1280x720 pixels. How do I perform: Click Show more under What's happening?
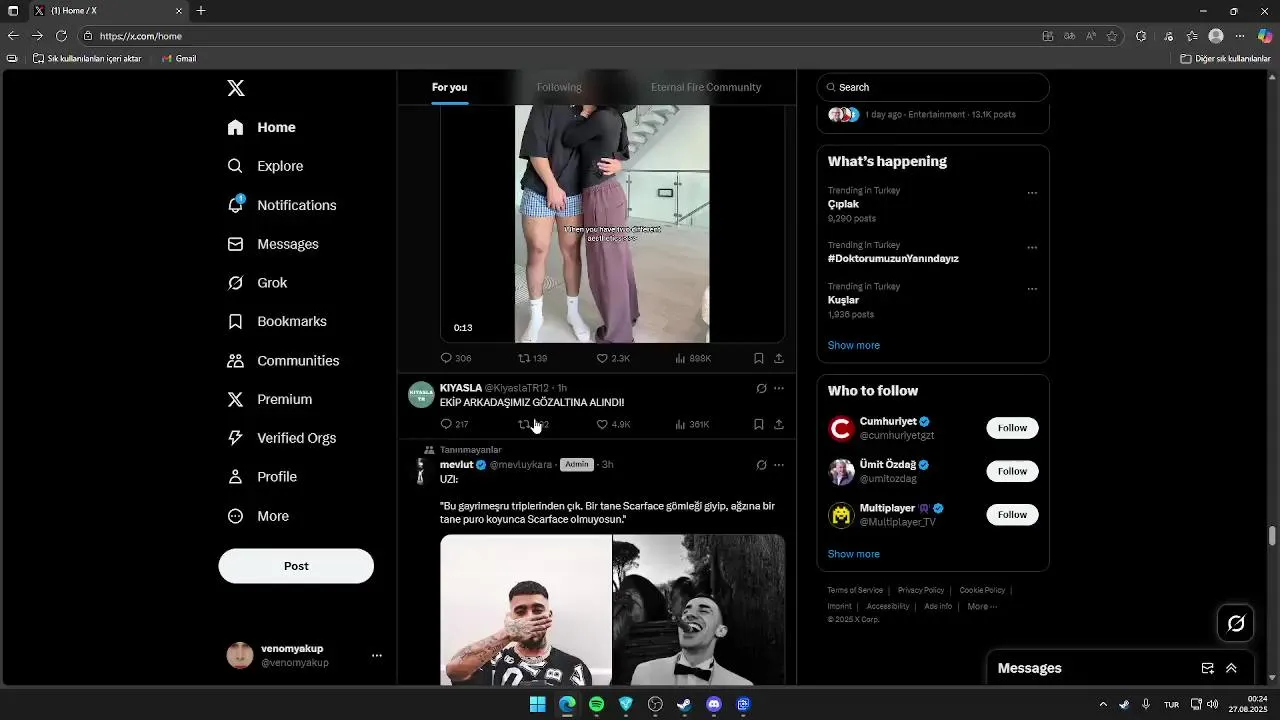click(x=854, y=345)
